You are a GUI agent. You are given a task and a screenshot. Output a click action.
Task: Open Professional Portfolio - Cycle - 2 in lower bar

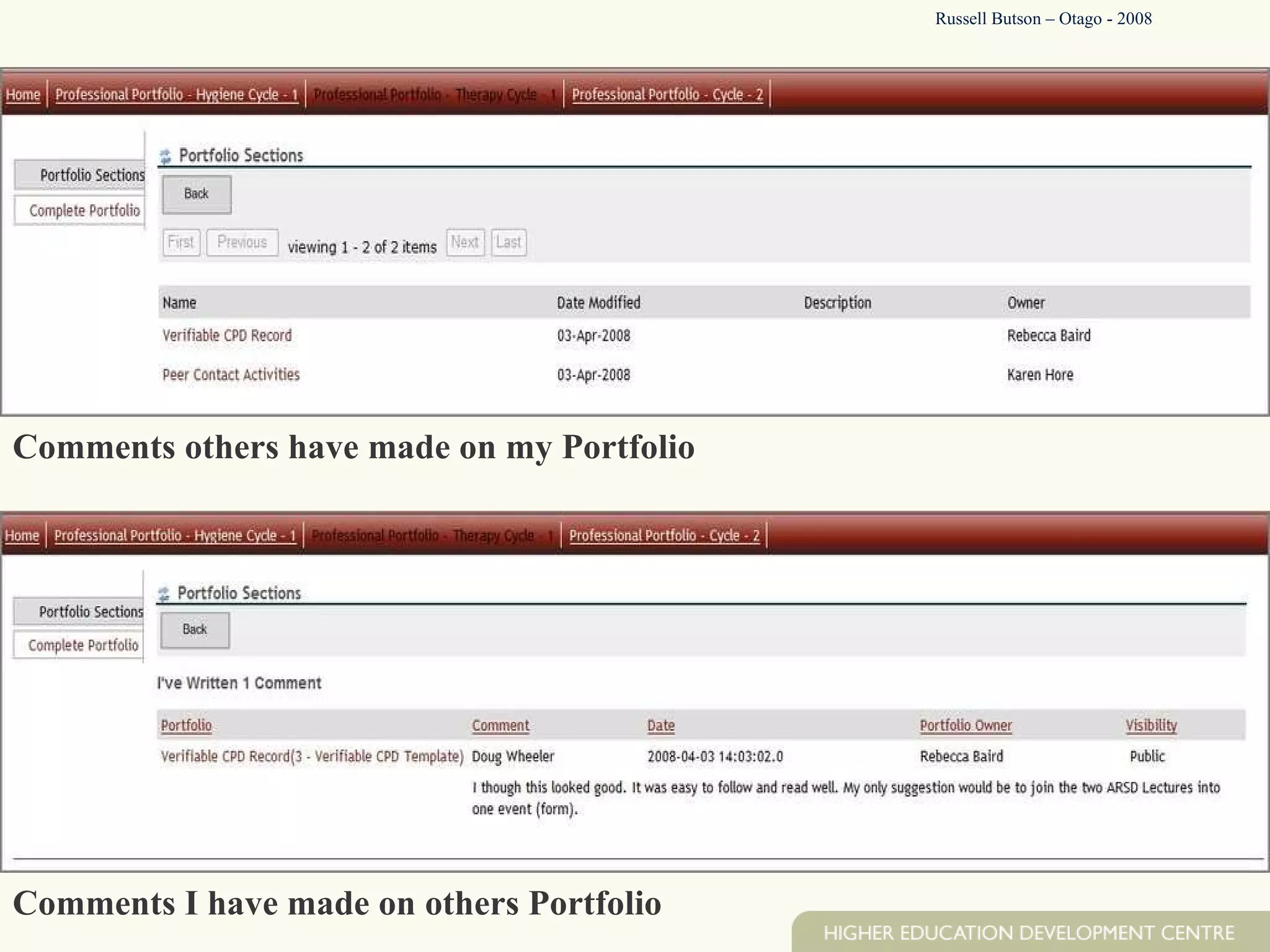tap(664, 535)
